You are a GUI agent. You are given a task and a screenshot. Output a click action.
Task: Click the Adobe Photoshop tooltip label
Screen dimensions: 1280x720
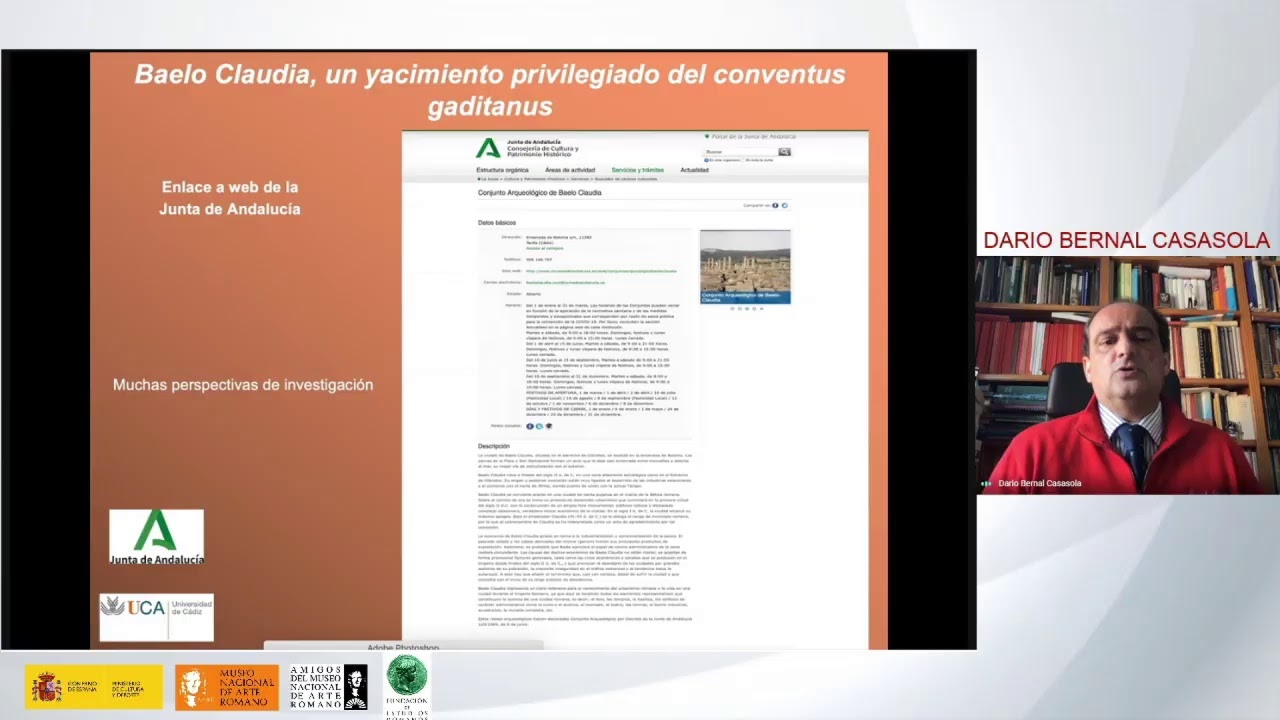click(x=403, y=648)
